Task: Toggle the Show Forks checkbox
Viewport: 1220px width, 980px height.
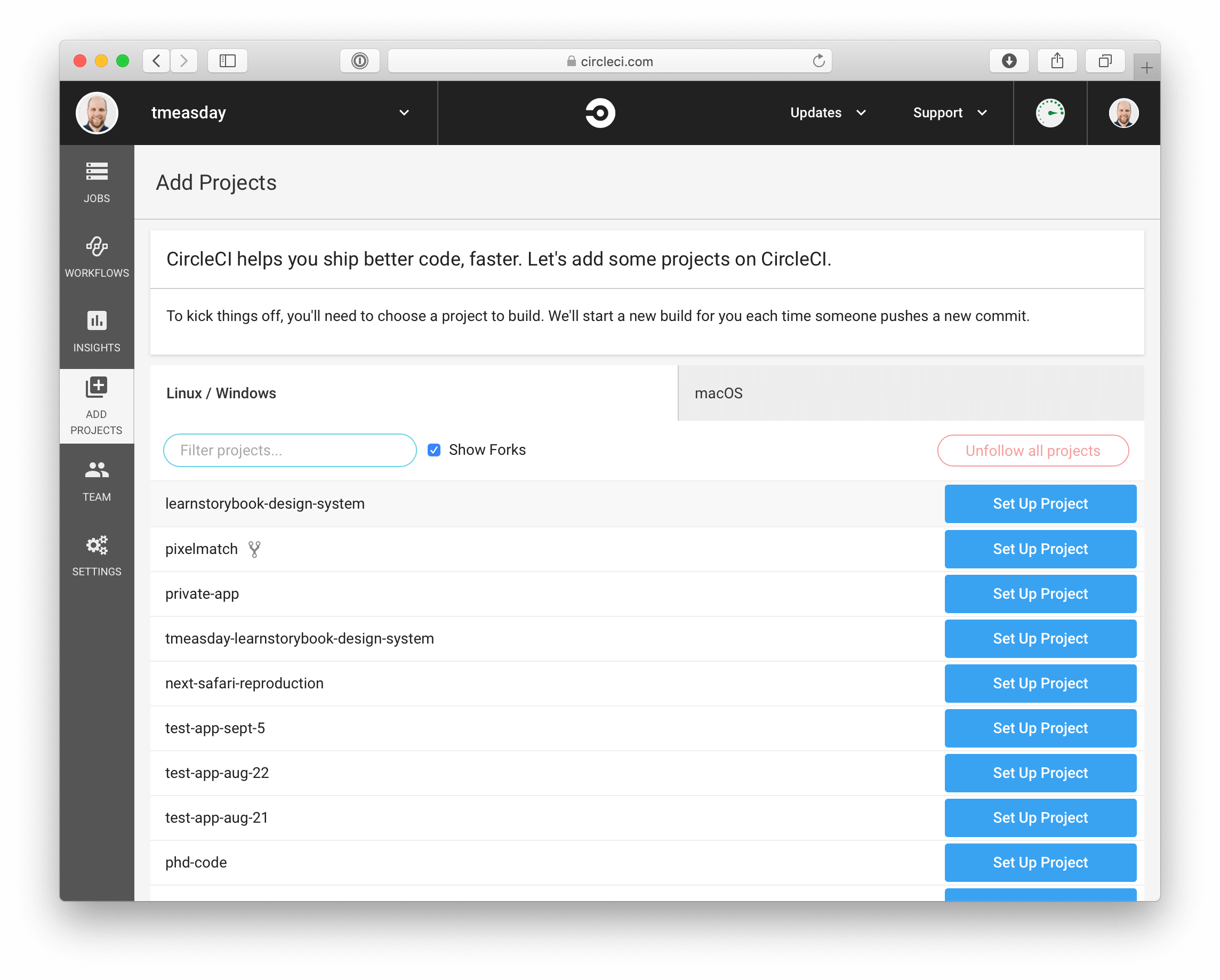Action: [434, 451]
